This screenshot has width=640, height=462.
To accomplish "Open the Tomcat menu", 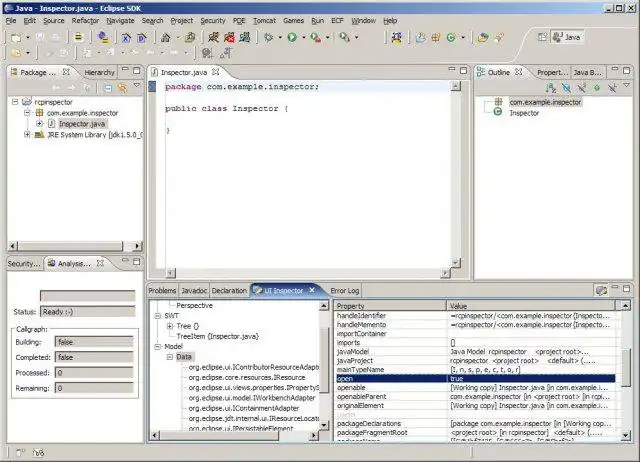I will [x=264, y=20].
